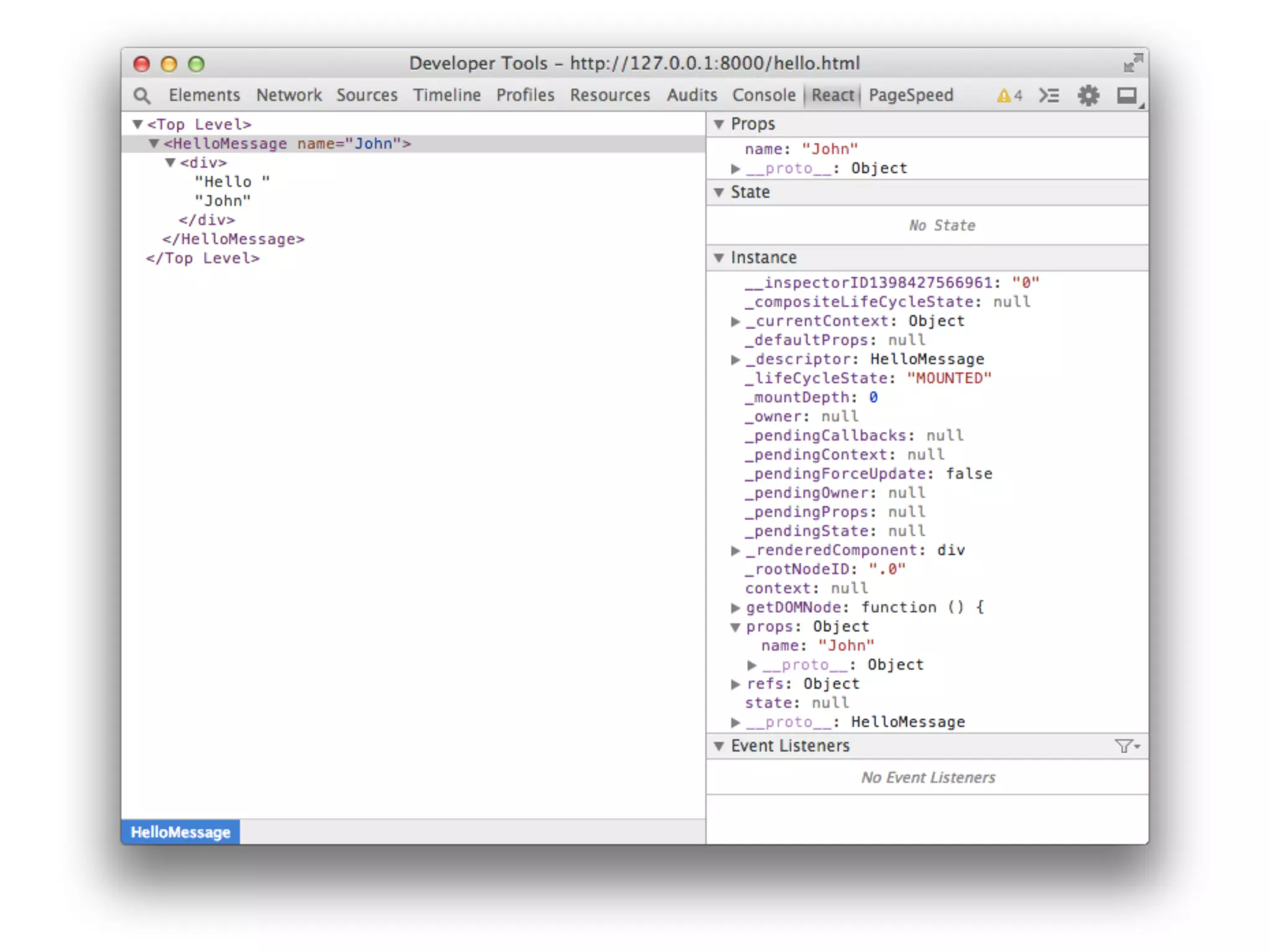This screenshot has height=952, width=1270.
Task: Collapse the Event Listeners section
Action: click(x=719, y=746)
